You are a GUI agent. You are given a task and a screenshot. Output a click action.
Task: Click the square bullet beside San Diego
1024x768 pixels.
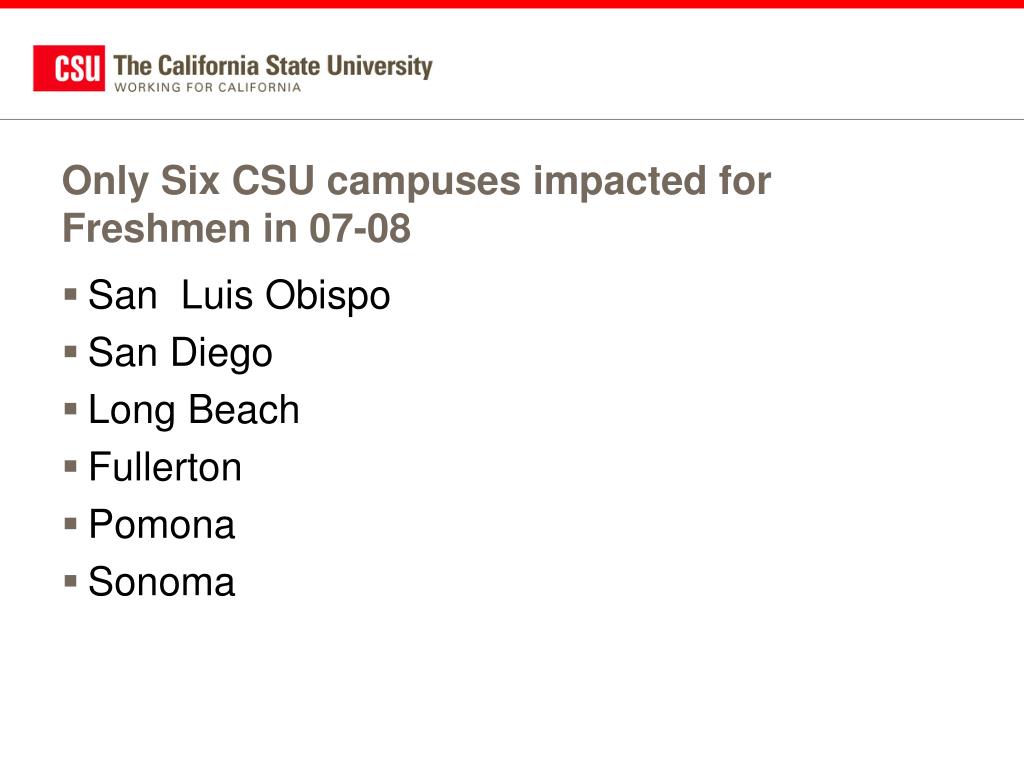71,351
